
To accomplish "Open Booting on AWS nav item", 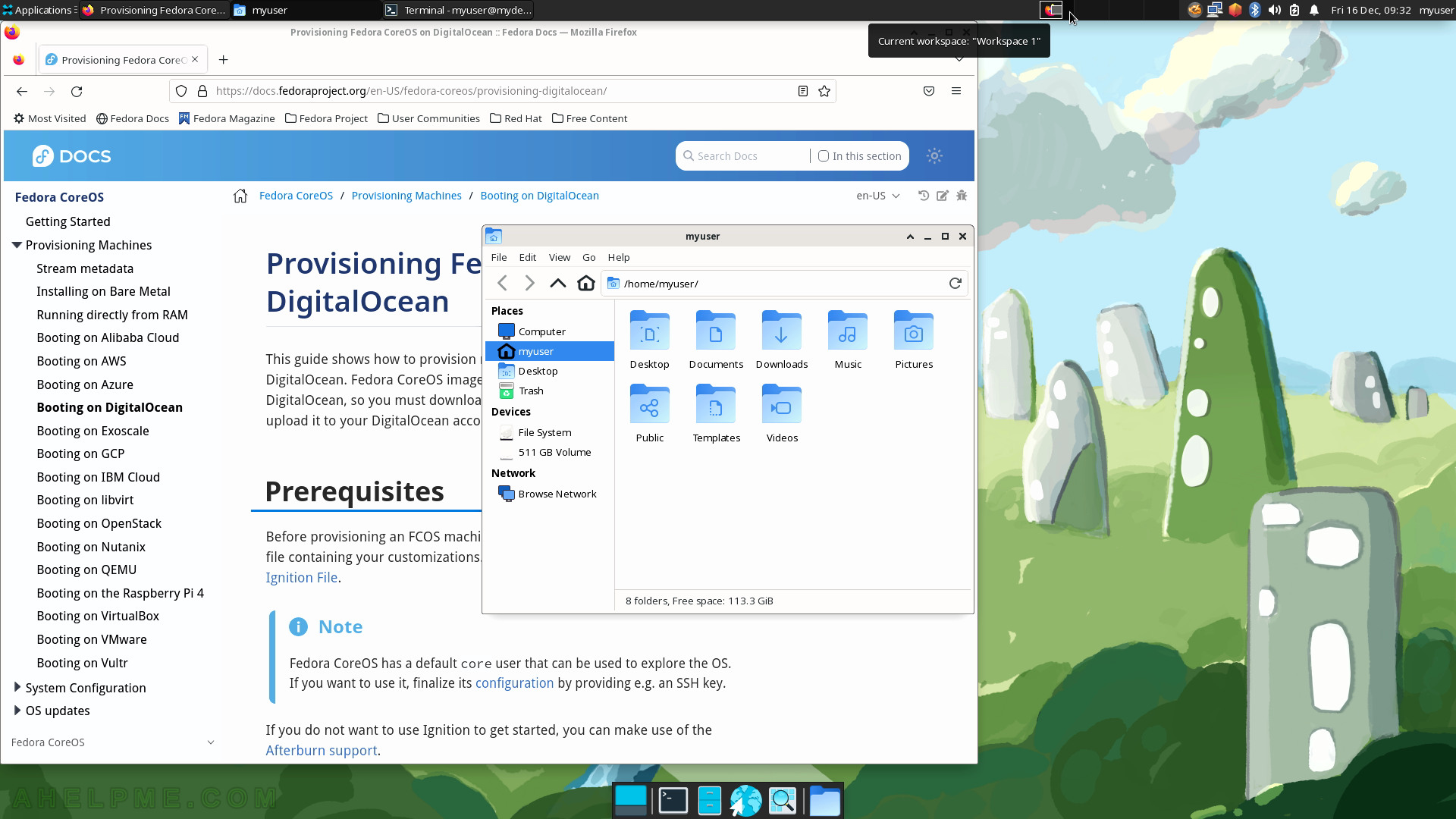I will (x=81, y=361).
